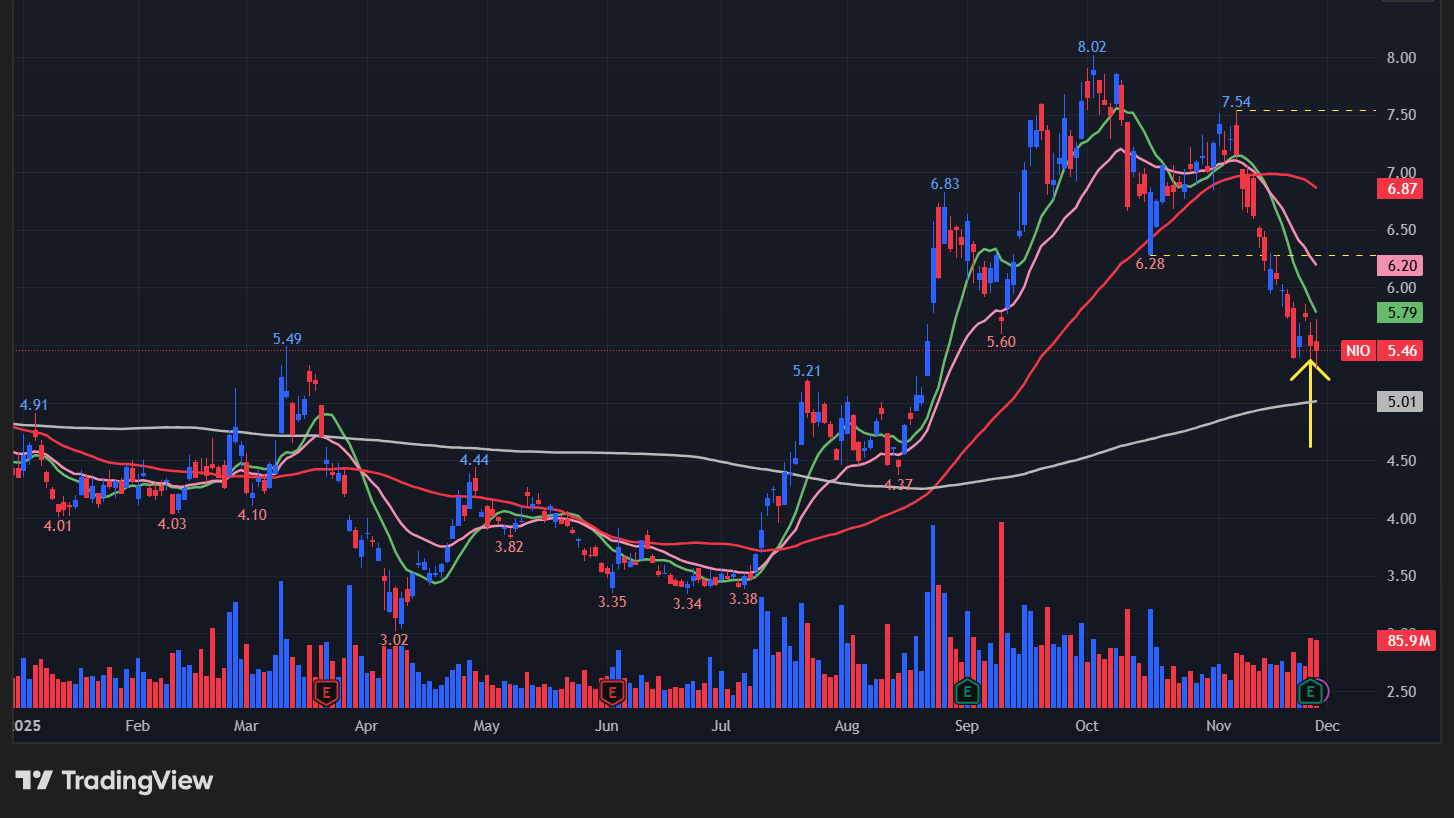Select the yellow up arrow annotation
This screenshot has width=1454, height=818.
click(x=1310, y=400)
